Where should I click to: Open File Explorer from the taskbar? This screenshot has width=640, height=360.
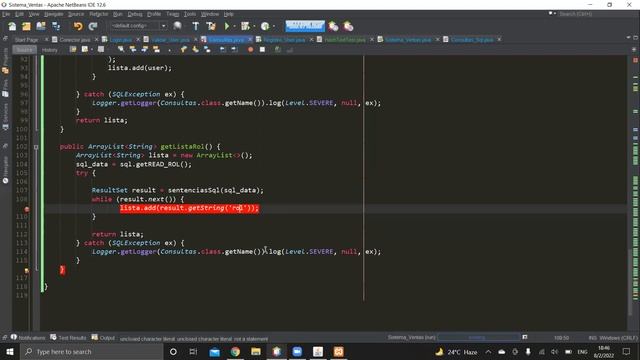(x=256, y=351)
